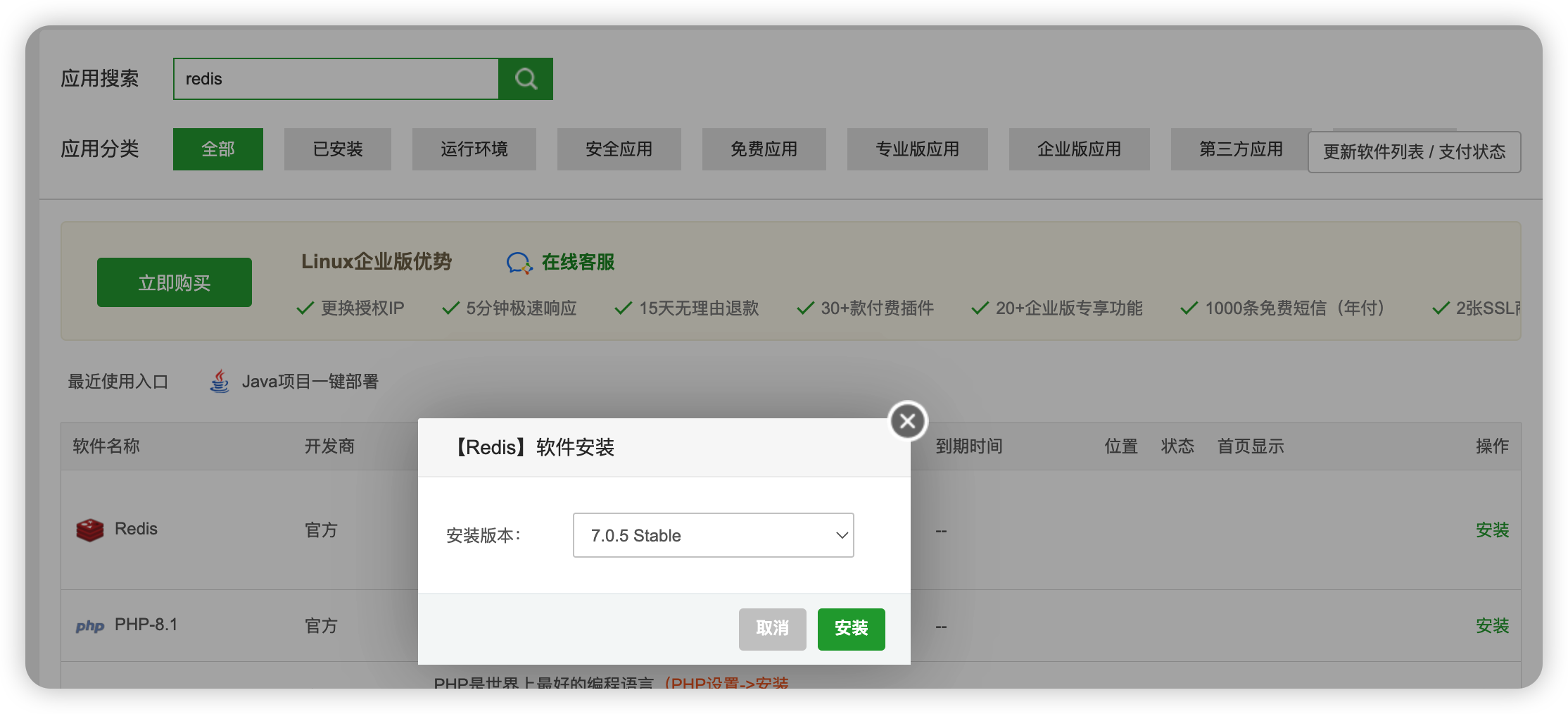This screenshot has width=1568, height=714.
Task: Click 安装 link in the Redis row
Action: point(1493,530)
